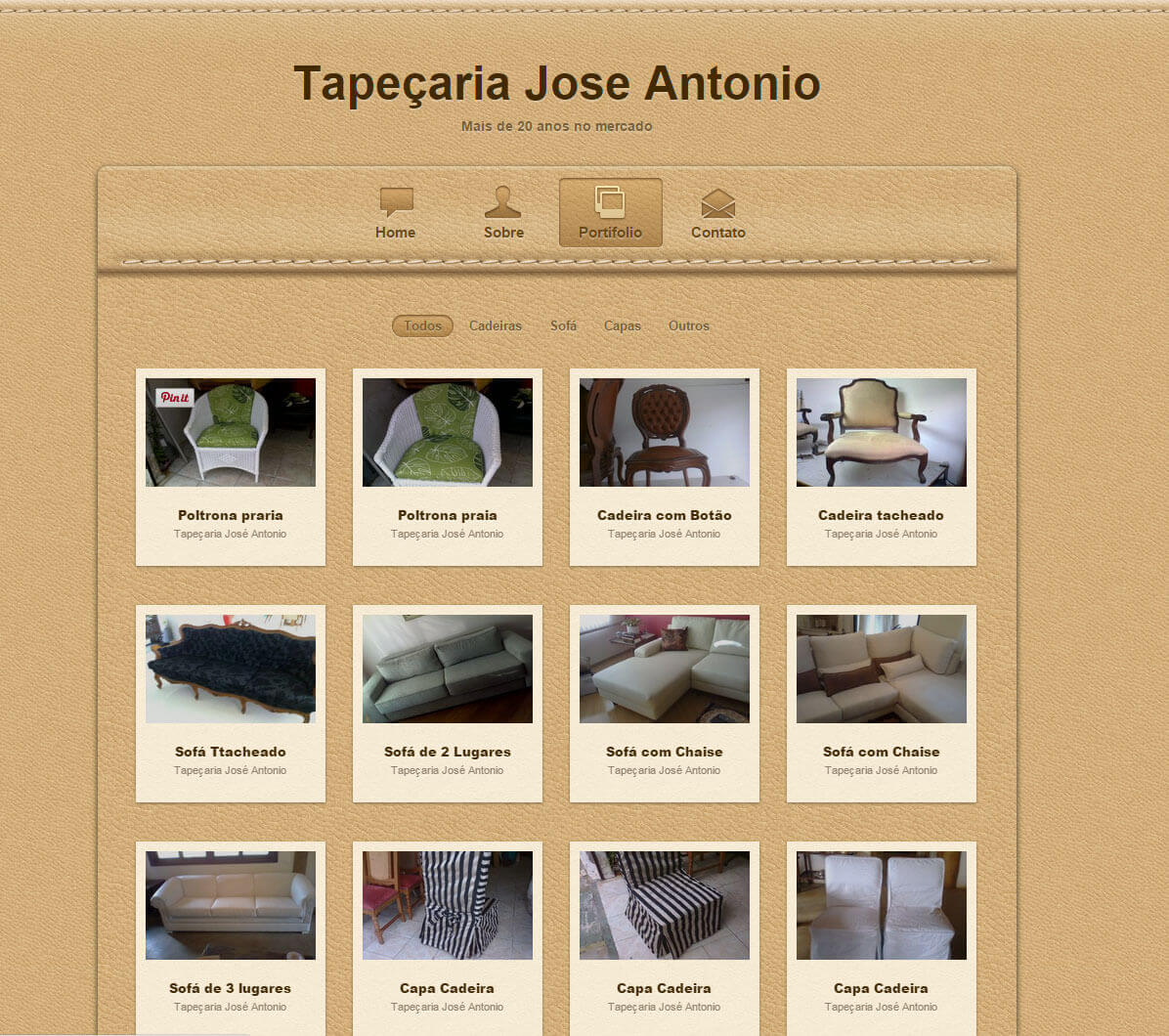Switch to the Outros filter
The height and width of the screenshot is (1036, 1169).
[689, 325]
